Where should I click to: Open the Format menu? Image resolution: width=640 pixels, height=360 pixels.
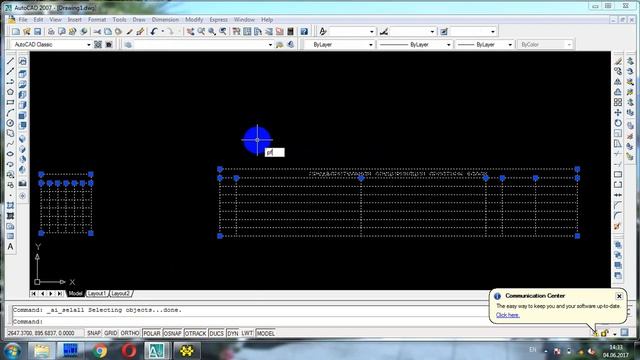click(x=97, y=20)
